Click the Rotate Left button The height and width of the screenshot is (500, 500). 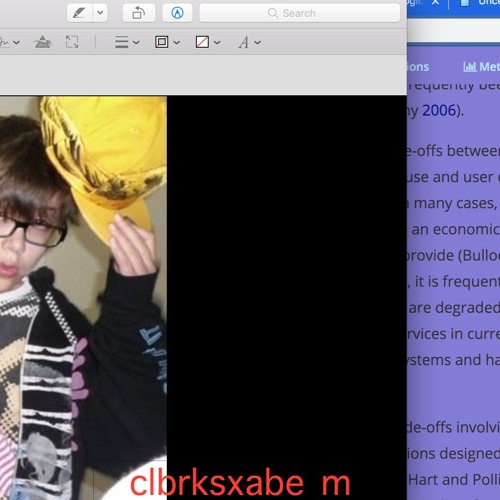139,13
